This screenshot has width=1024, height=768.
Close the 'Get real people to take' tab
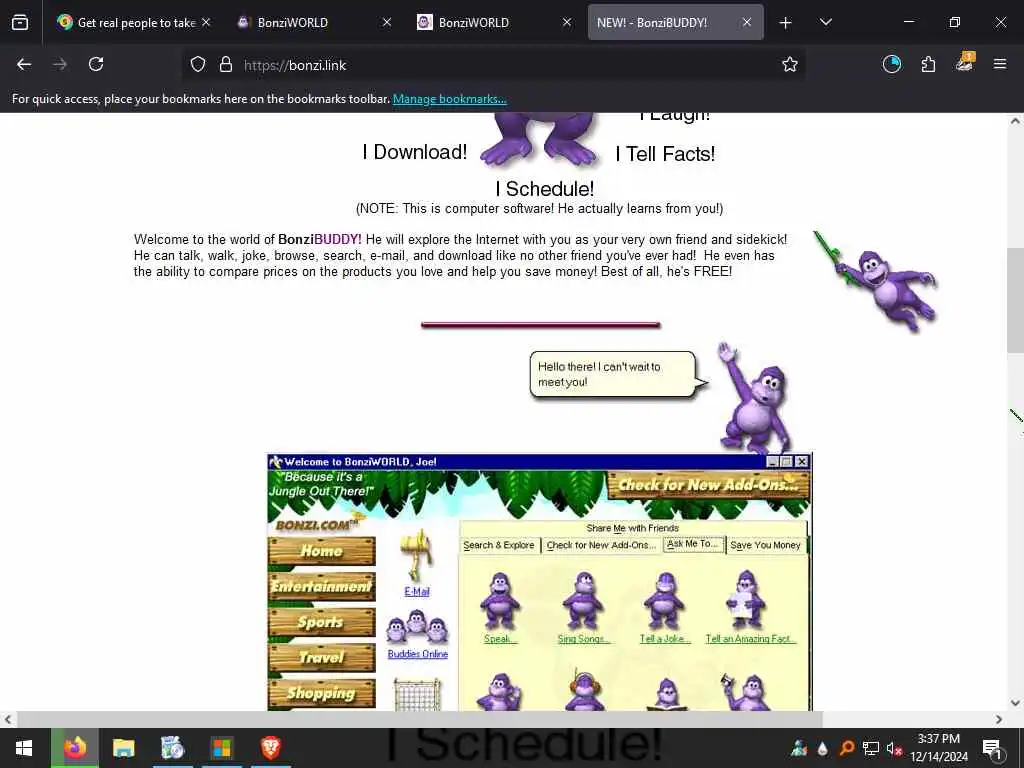point(206,22)
